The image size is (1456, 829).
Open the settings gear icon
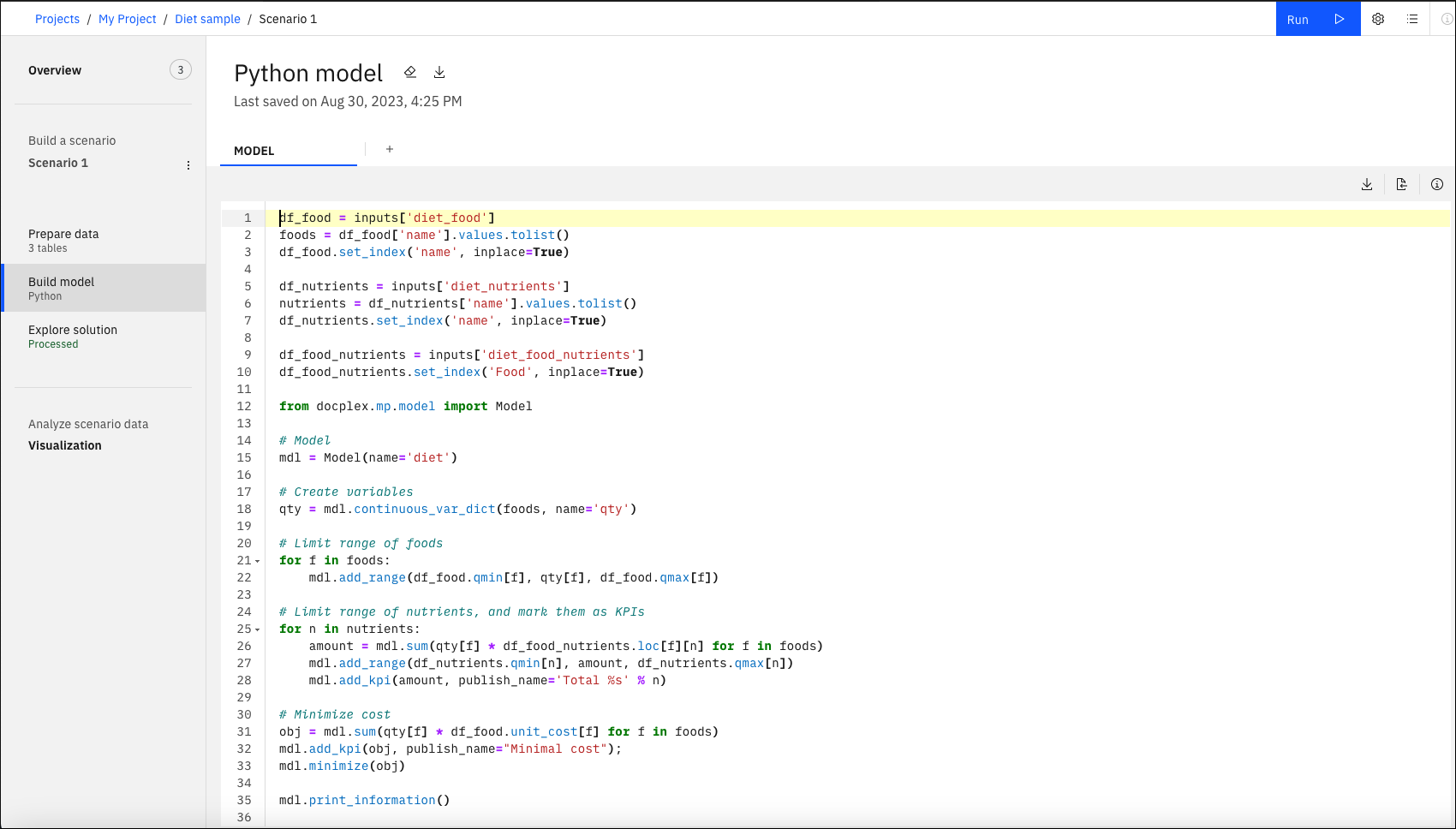coord(1378,19)
